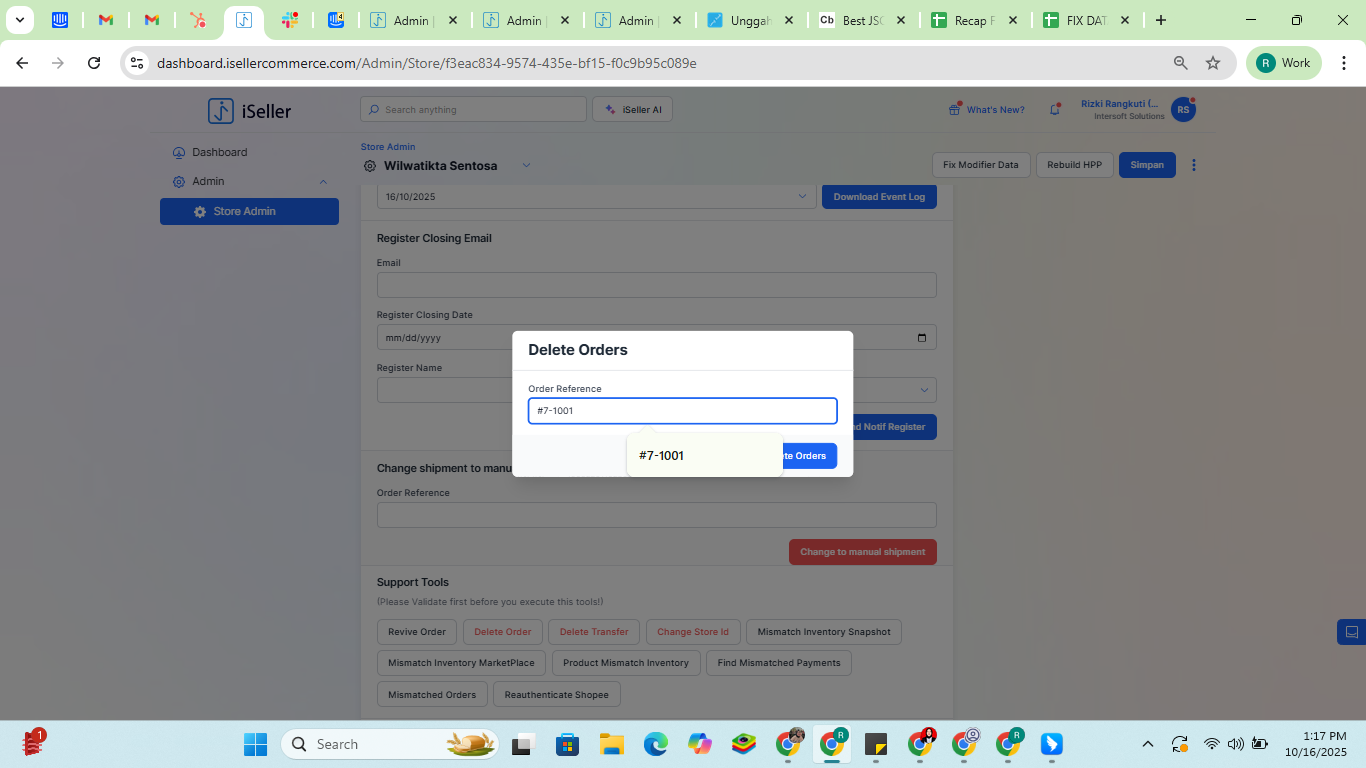
Task: Open the three-dot more options menu
Action: pos(1193,165)
